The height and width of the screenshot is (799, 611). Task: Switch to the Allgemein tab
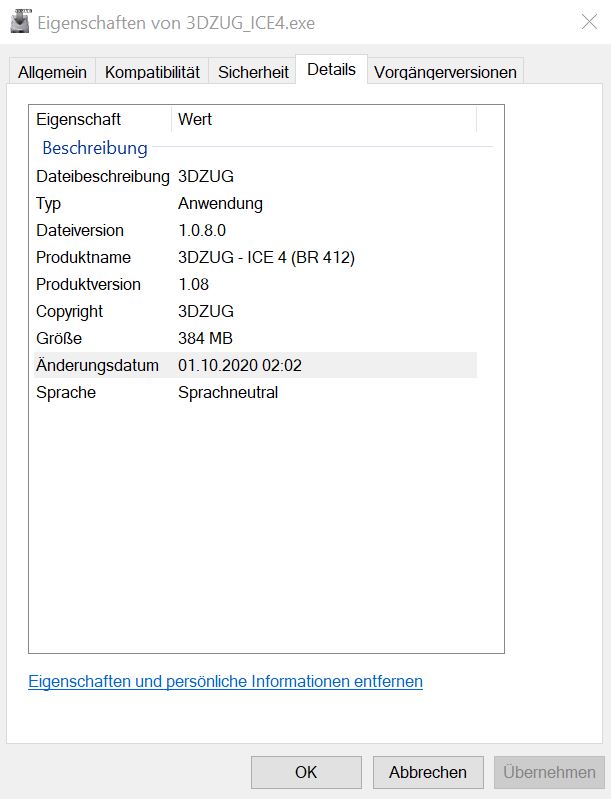(52, 72)
